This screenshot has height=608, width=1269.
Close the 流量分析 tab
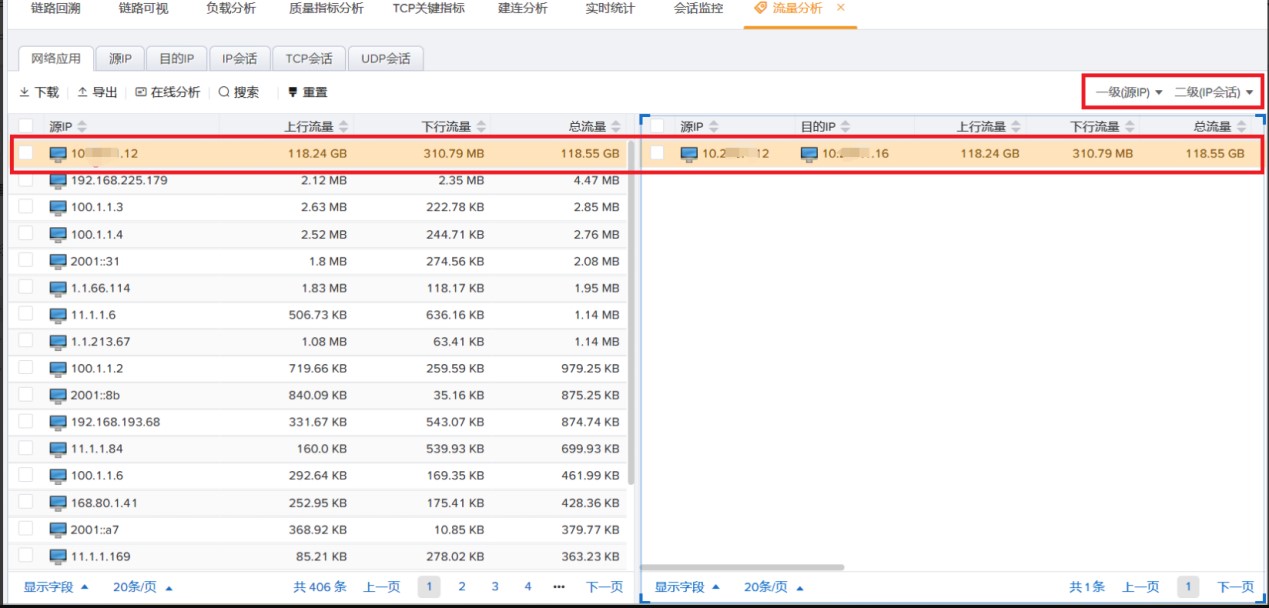(840, 8)
